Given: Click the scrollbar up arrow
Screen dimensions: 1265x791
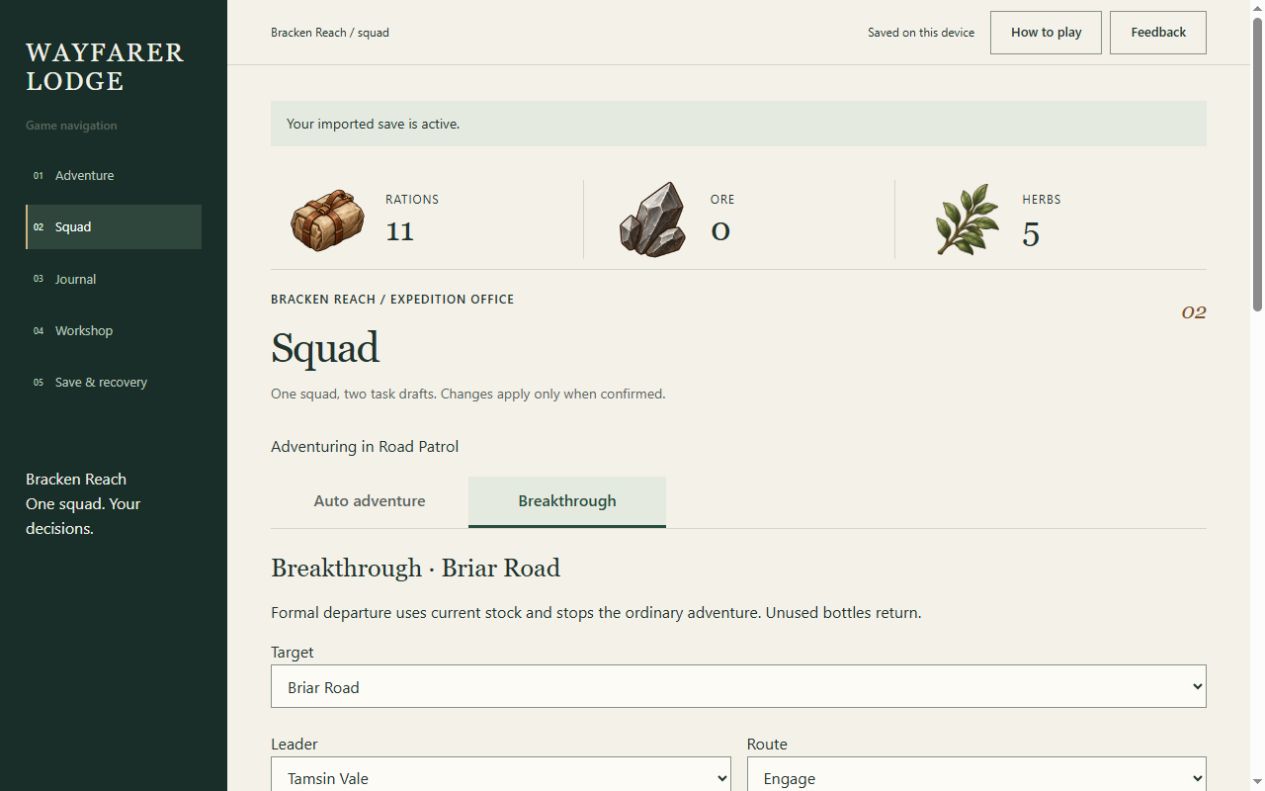Looking at the screenshot, I should click(1257, 8).
